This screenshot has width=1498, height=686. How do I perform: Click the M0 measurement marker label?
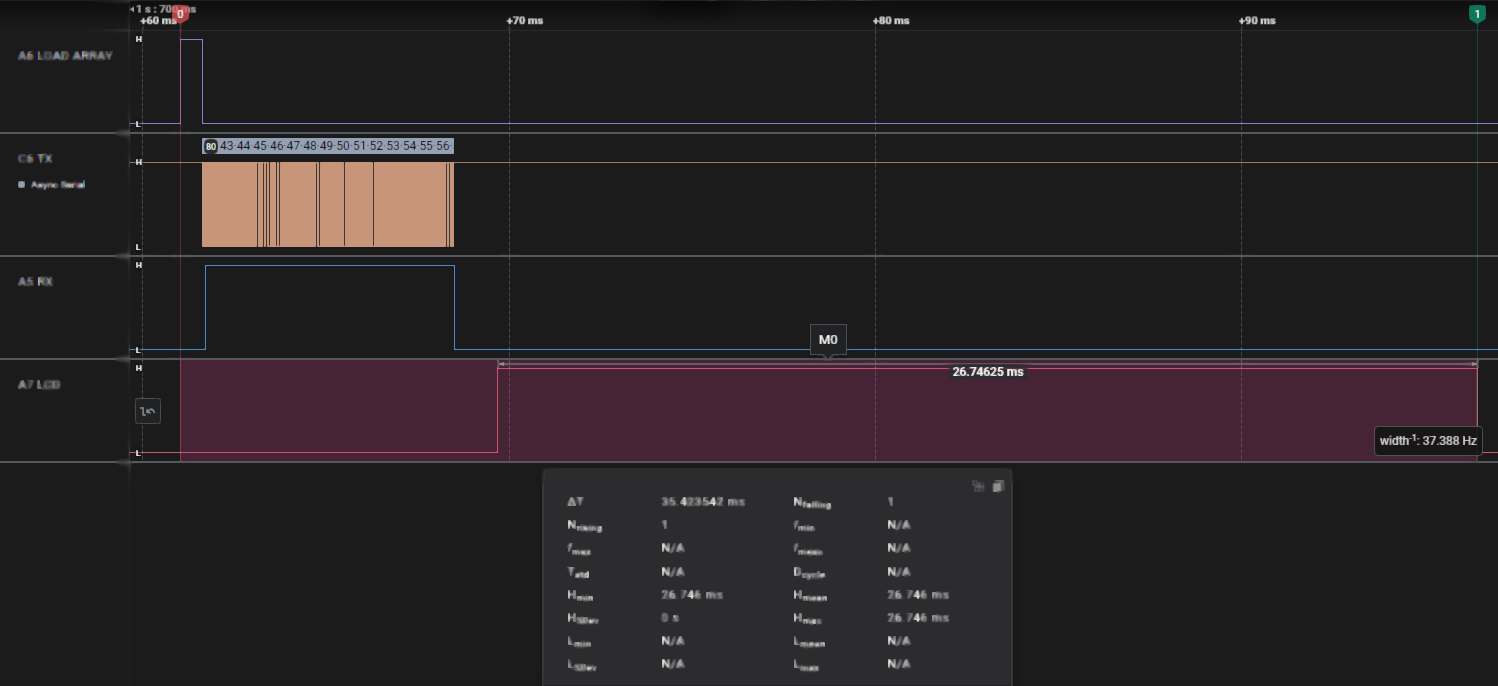828,339
